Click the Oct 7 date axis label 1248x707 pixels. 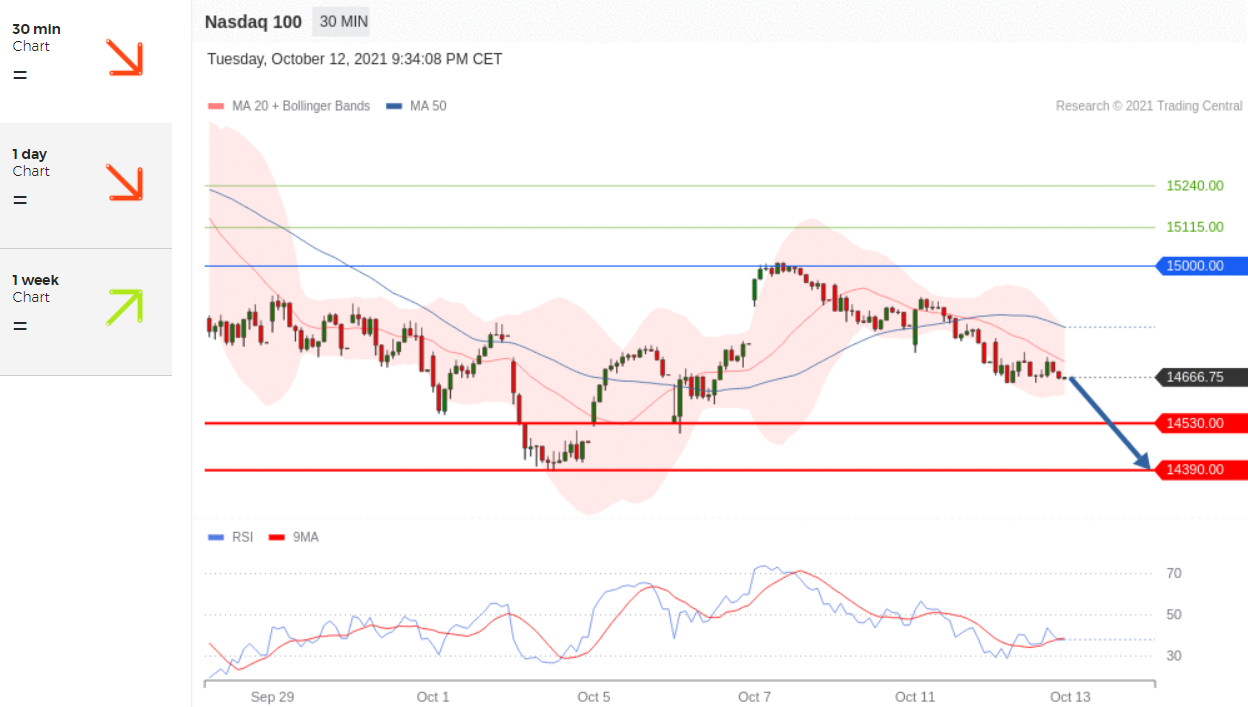click(x=754, y=697)
